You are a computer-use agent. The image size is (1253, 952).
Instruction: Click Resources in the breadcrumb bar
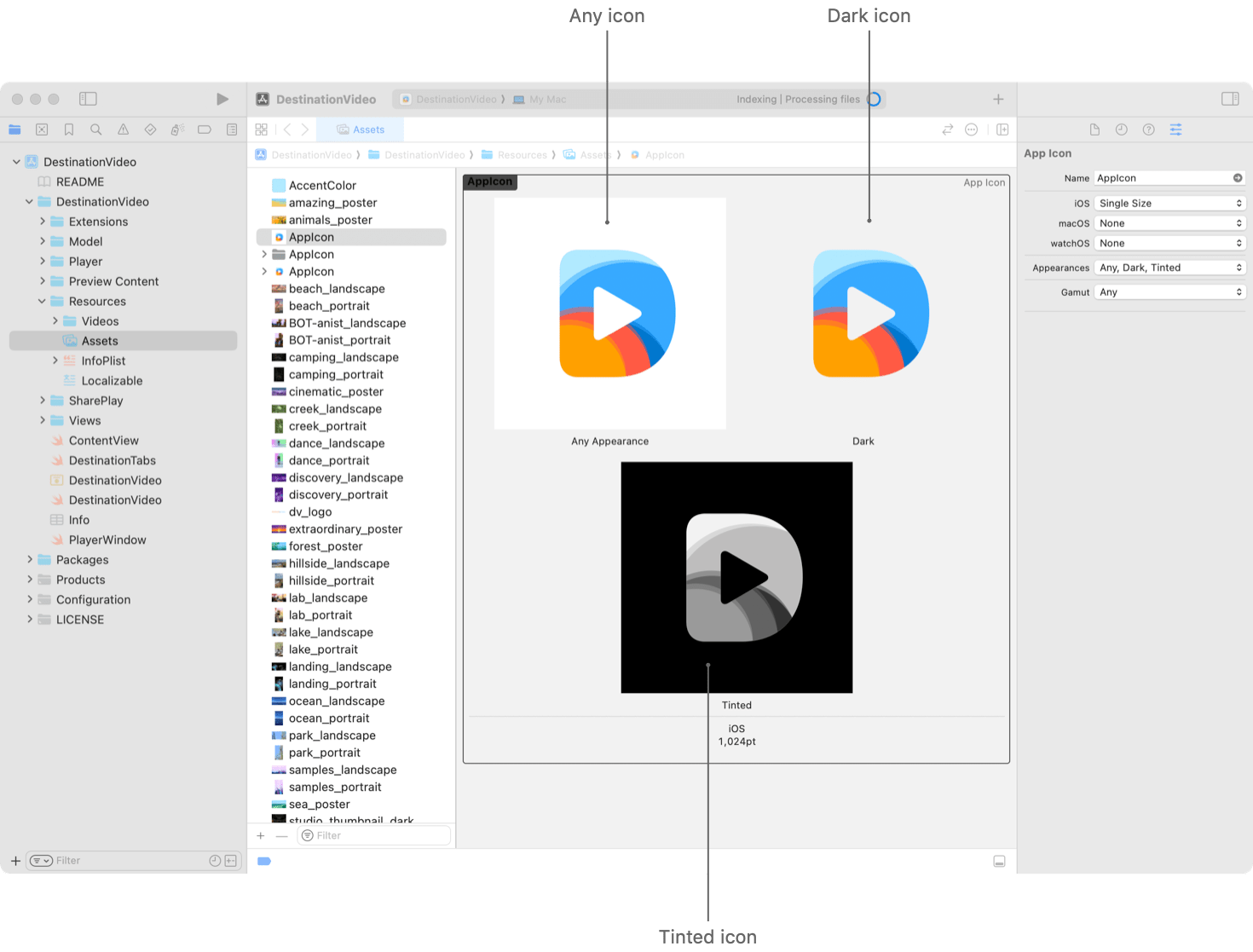(x=514, y=154)
